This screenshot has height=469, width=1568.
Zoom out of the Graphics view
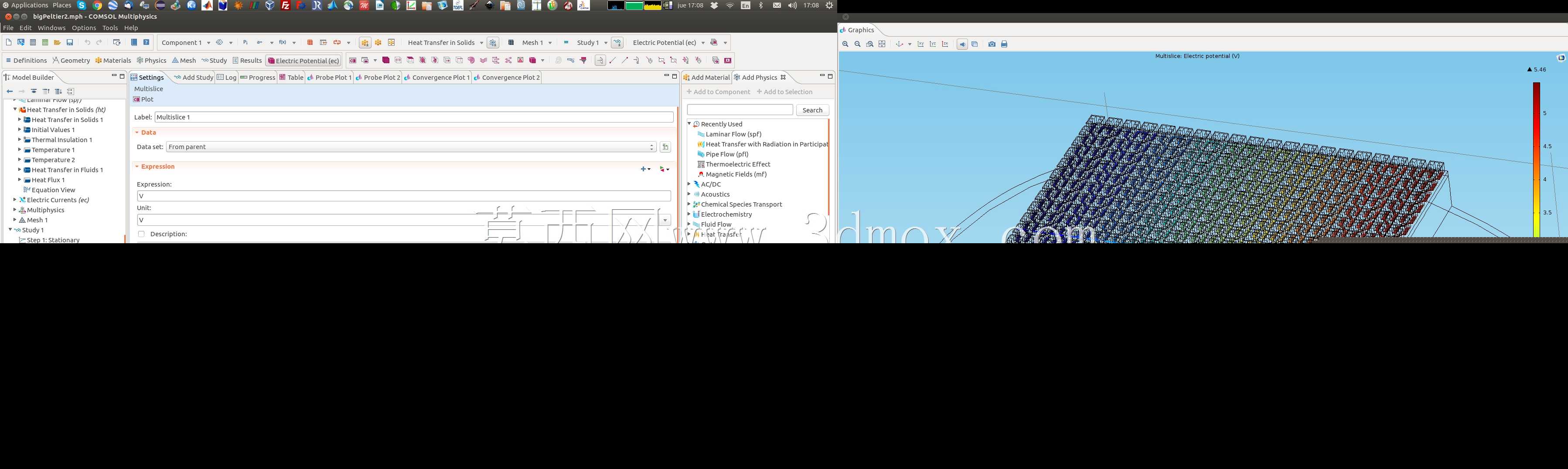858,44
